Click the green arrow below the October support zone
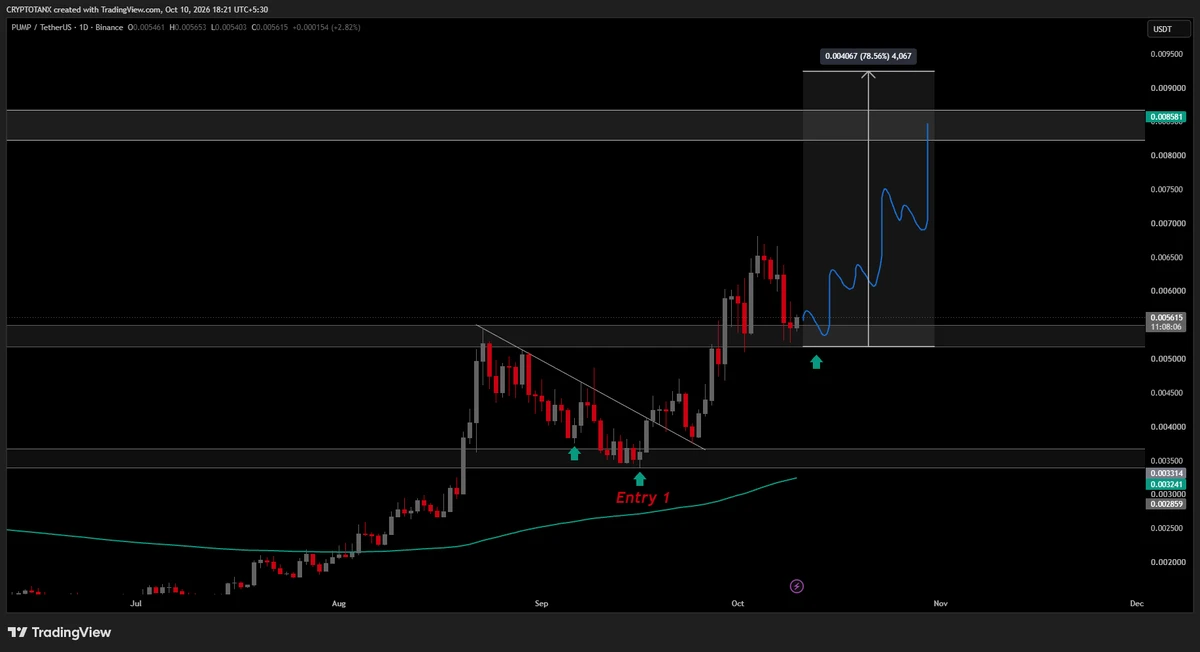The image size is (1200, 652). (816, 362)
